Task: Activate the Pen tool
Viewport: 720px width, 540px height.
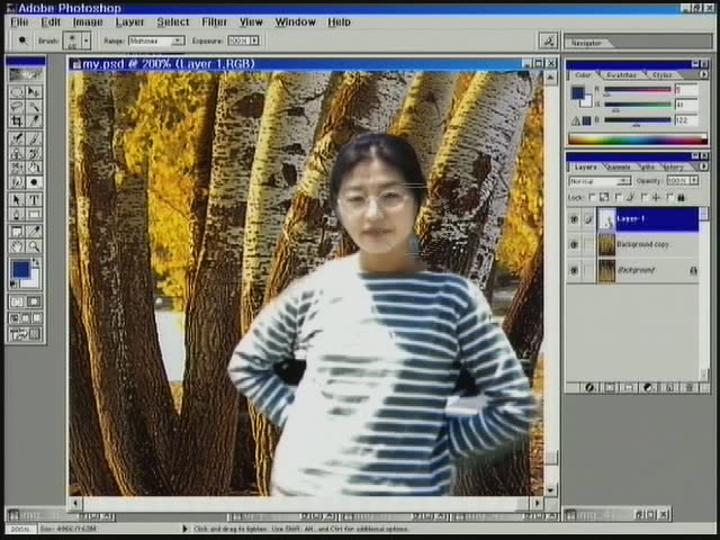Action: pos(17,214)
